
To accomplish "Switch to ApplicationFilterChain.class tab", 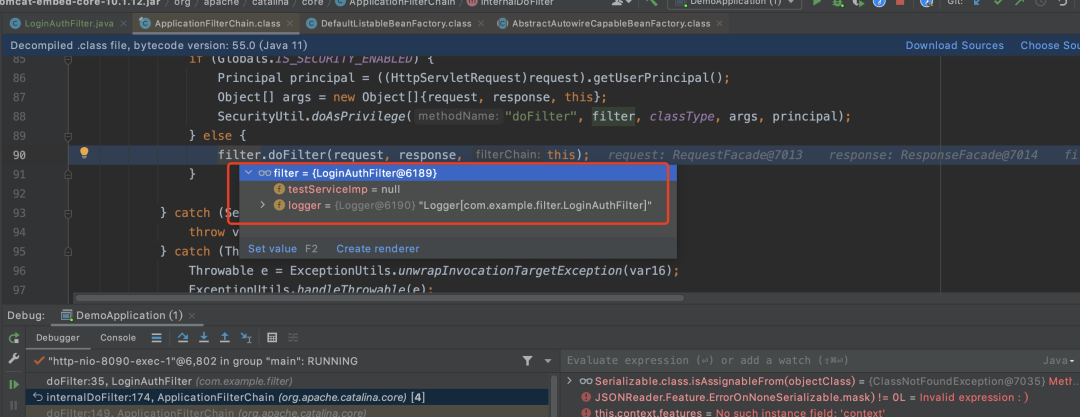I will tap(217, 23).
